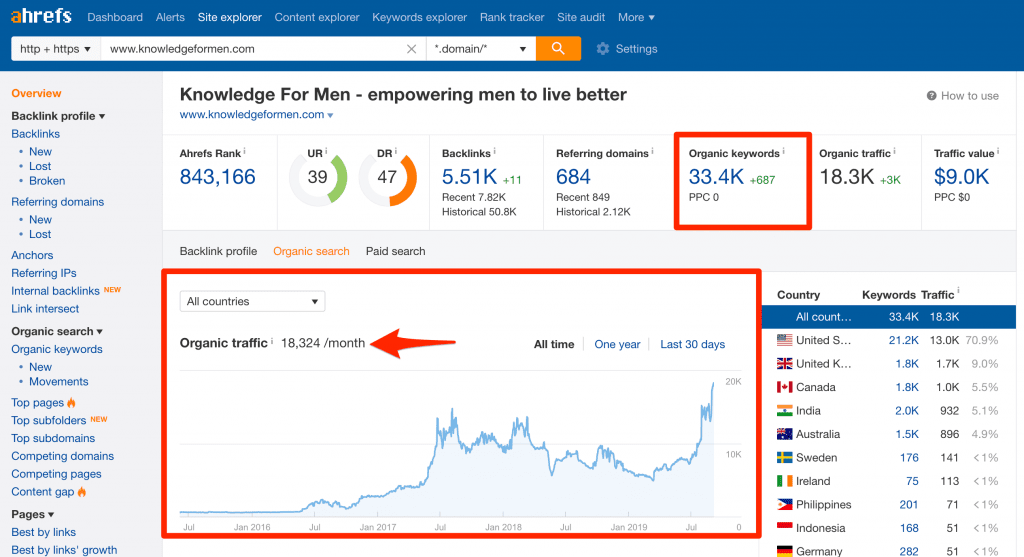1024x557 pixels.
Task: Click the Australia flag icon
Action: 784,434
